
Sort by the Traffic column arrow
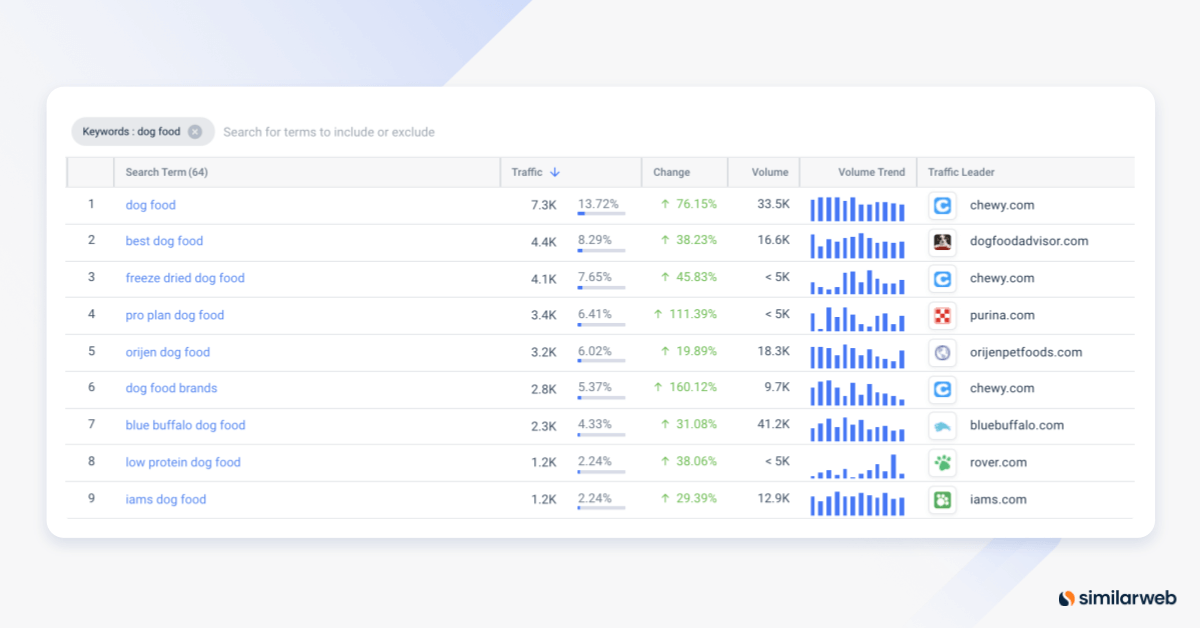coord(555,172)
